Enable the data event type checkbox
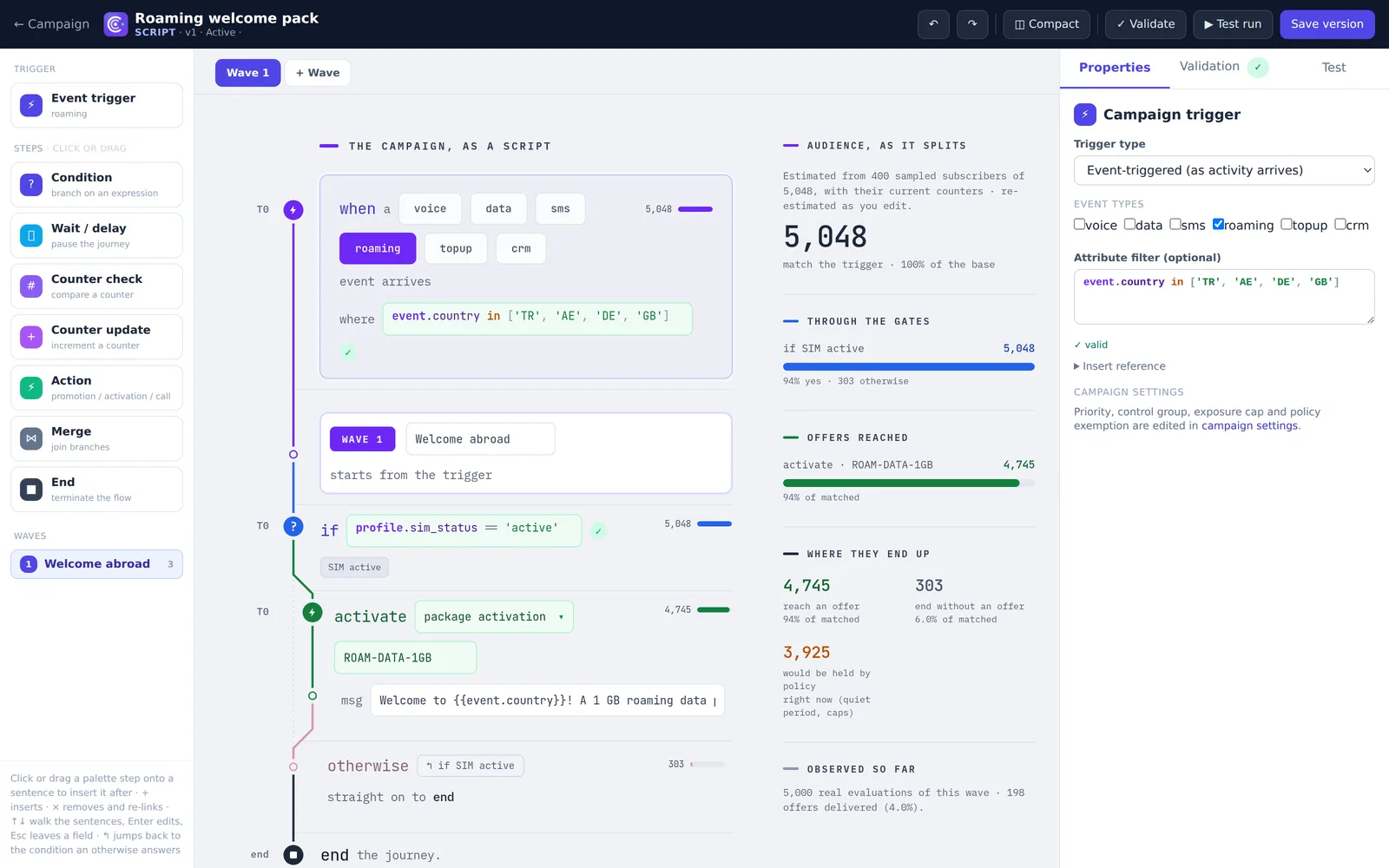This screenshot has height=868, width=1389. tap(1129, 224)
